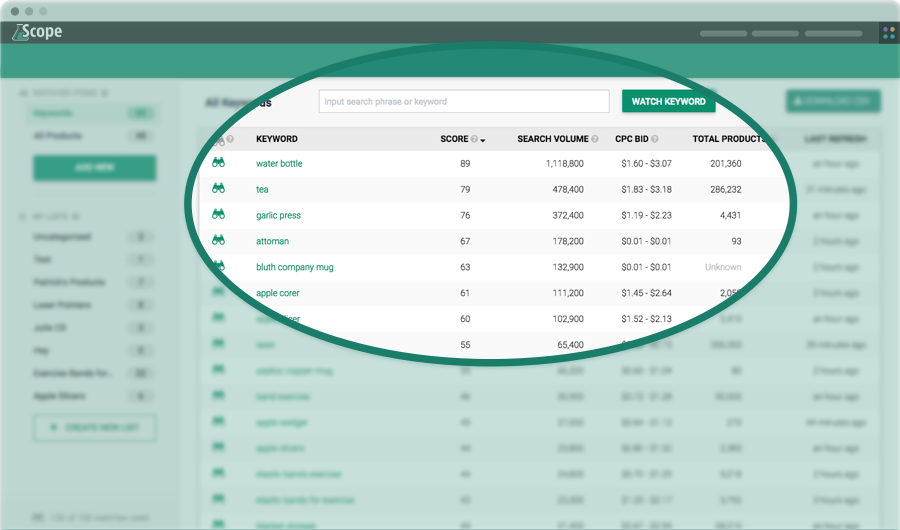The width and height of the screenshot is (900, 530).
Task: Open the tea keyword link
Action: (x=262, y=189)
